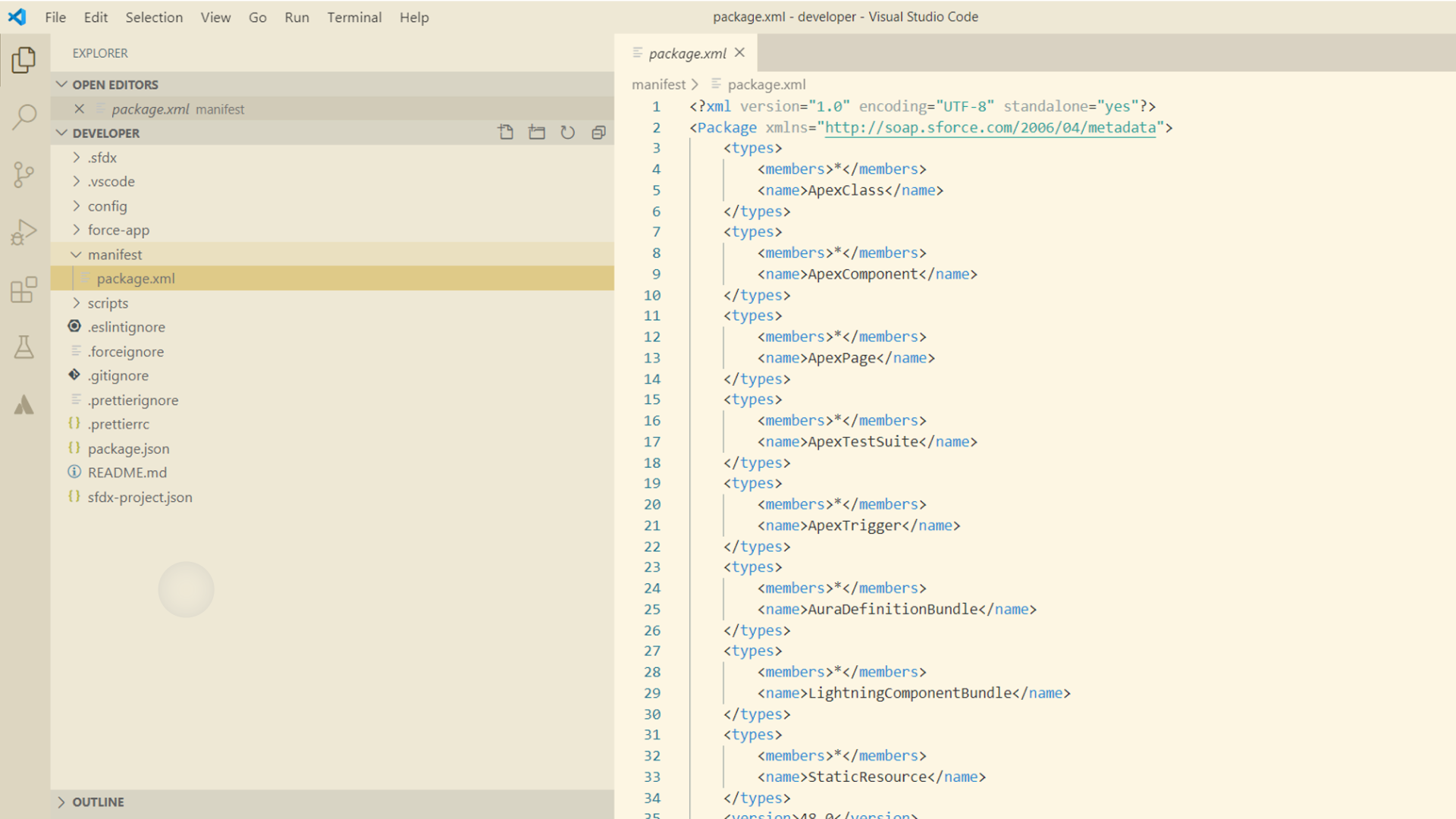Open the File menu
Image resolution: width=1456 pixels, height=819 pixels.
click(55, 17)
